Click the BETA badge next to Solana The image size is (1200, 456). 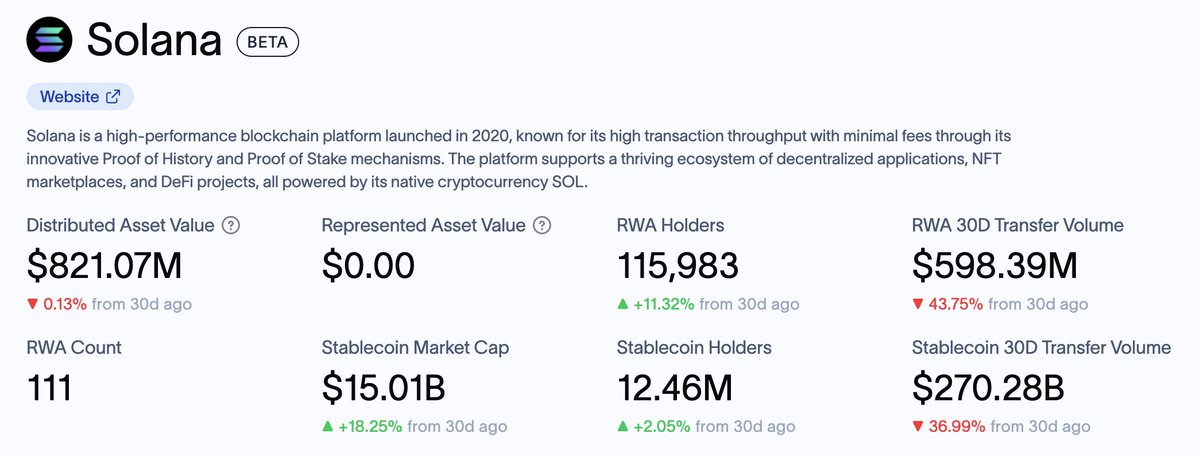coord(268,42)
